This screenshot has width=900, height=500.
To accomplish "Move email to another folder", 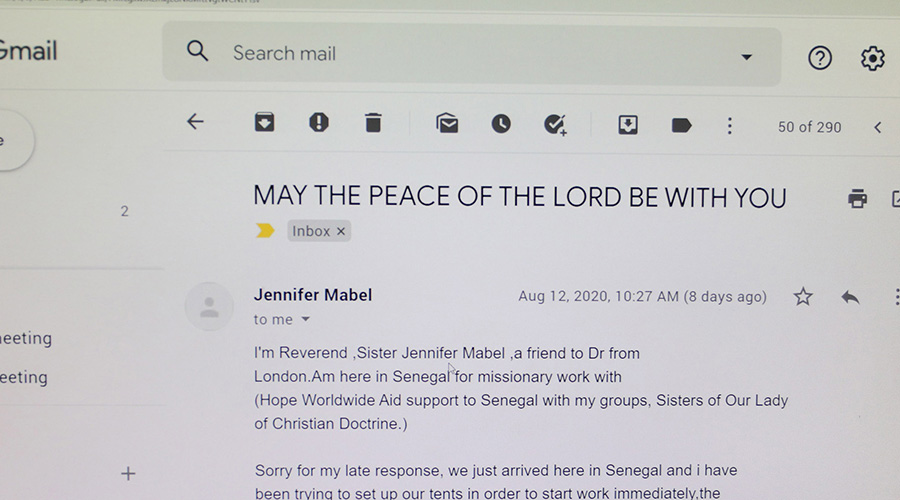I will 628,125.
